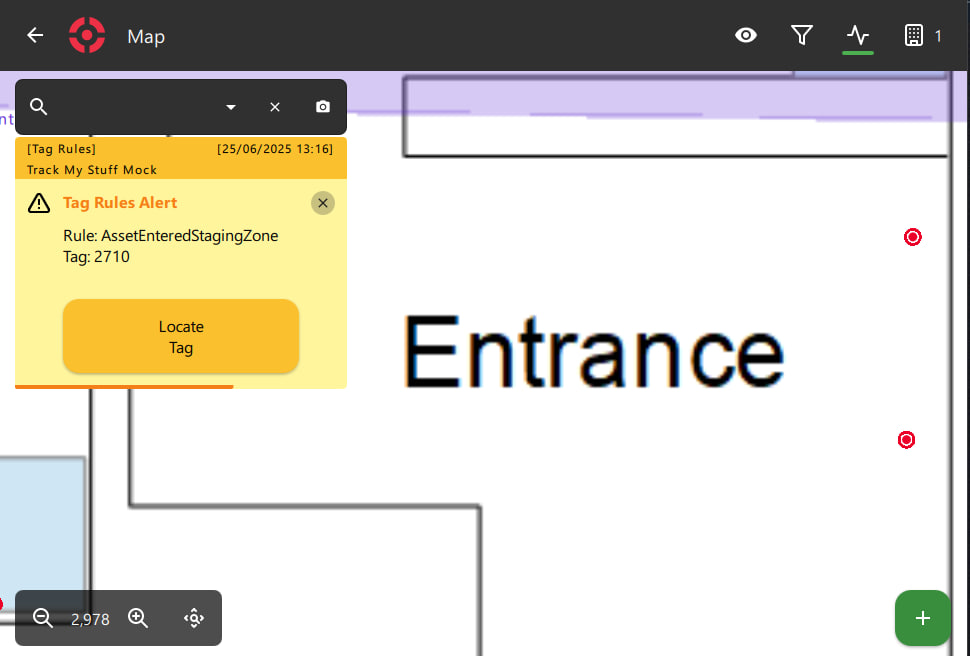Click the Rule: AssetEnteredStagingZone text
Viewport: 970px width, 656px height.
coord(171,236)
